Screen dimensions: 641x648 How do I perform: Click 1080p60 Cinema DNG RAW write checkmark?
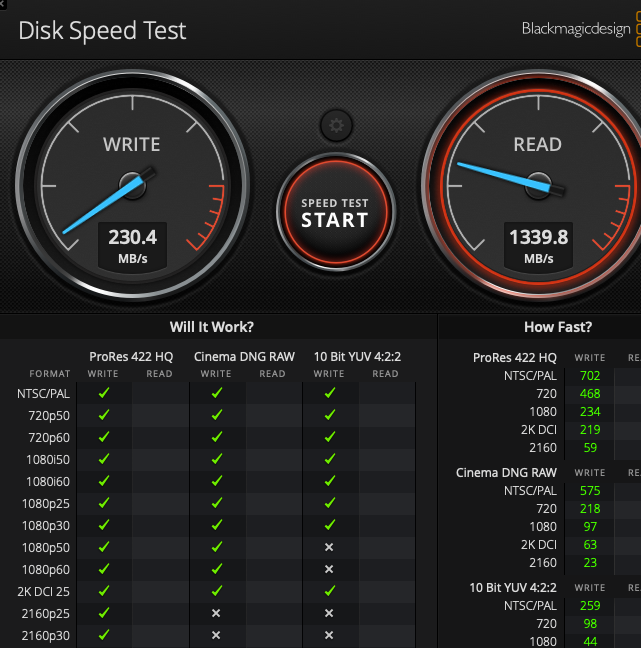216,569
